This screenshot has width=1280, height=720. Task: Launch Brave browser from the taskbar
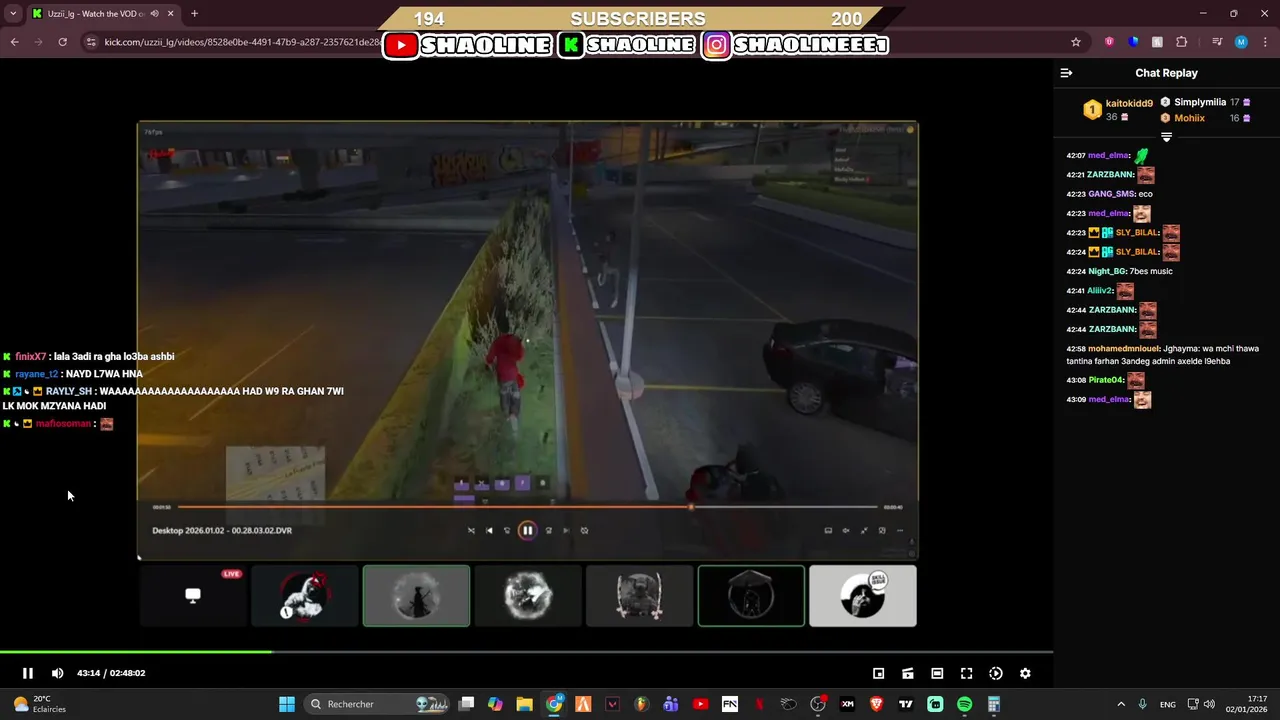tap(877, 704)
